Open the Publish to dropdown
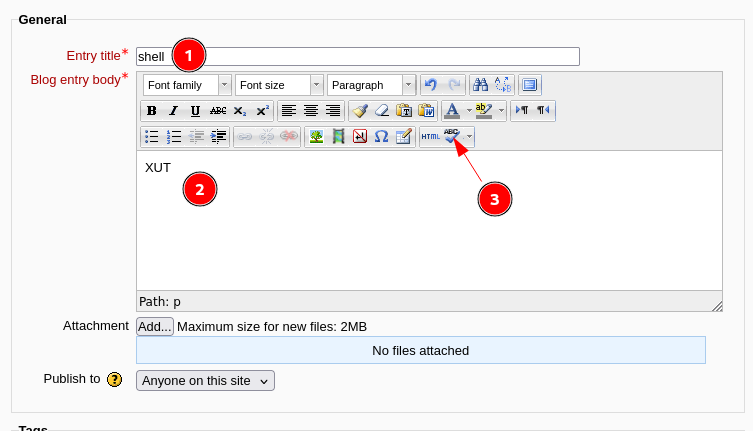Viewport: 753px width, 431px height. point(206,381)
